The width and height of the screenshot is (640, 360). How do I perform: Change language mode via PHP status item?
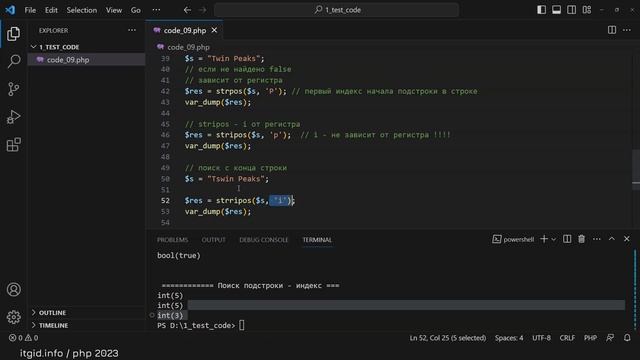click(x=590, y=338)
